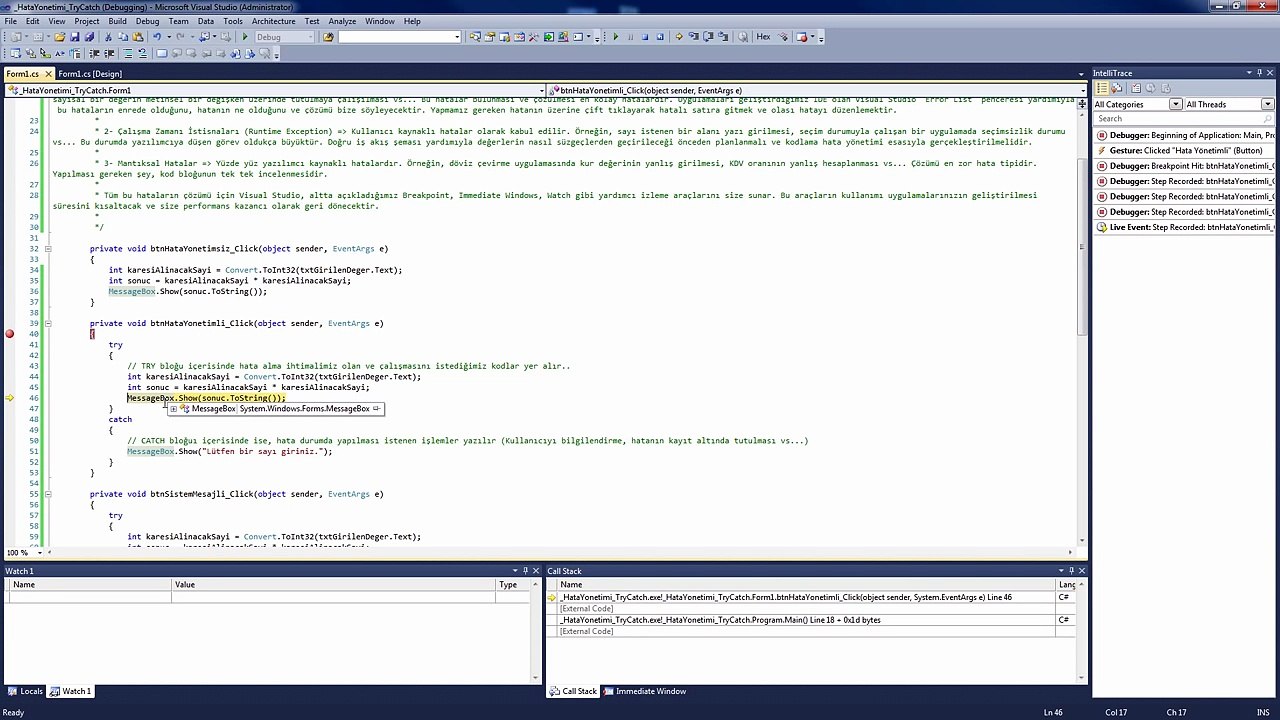Screen dimensions: 1280x720
Task: Click the editor vertical scrollbar
Action: (x=1081, y=325)
